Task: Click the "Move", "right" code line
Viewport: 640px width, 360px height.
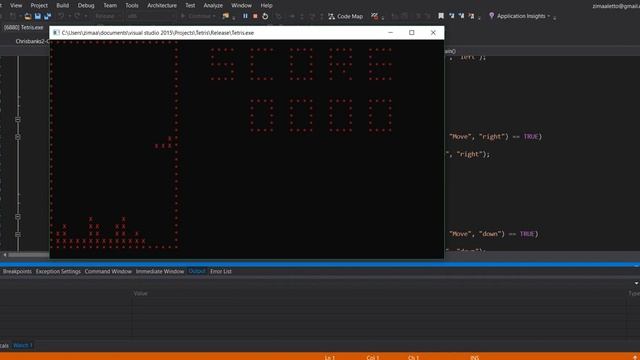Action: [x=496, y=137]
